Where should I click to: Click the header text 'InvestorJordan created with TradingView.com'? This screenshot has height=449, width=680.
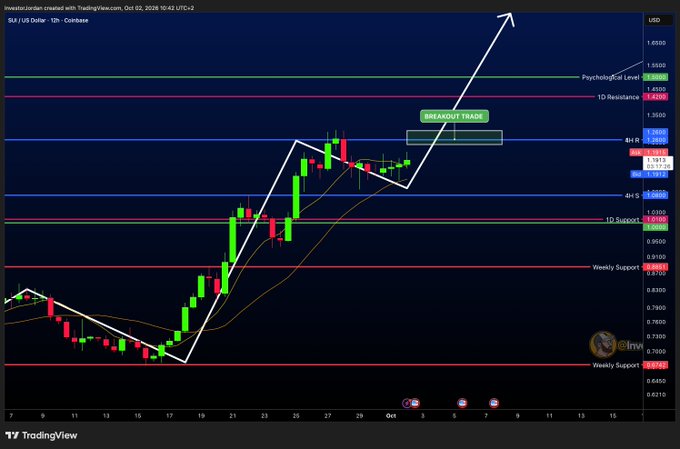click(65, 8)
